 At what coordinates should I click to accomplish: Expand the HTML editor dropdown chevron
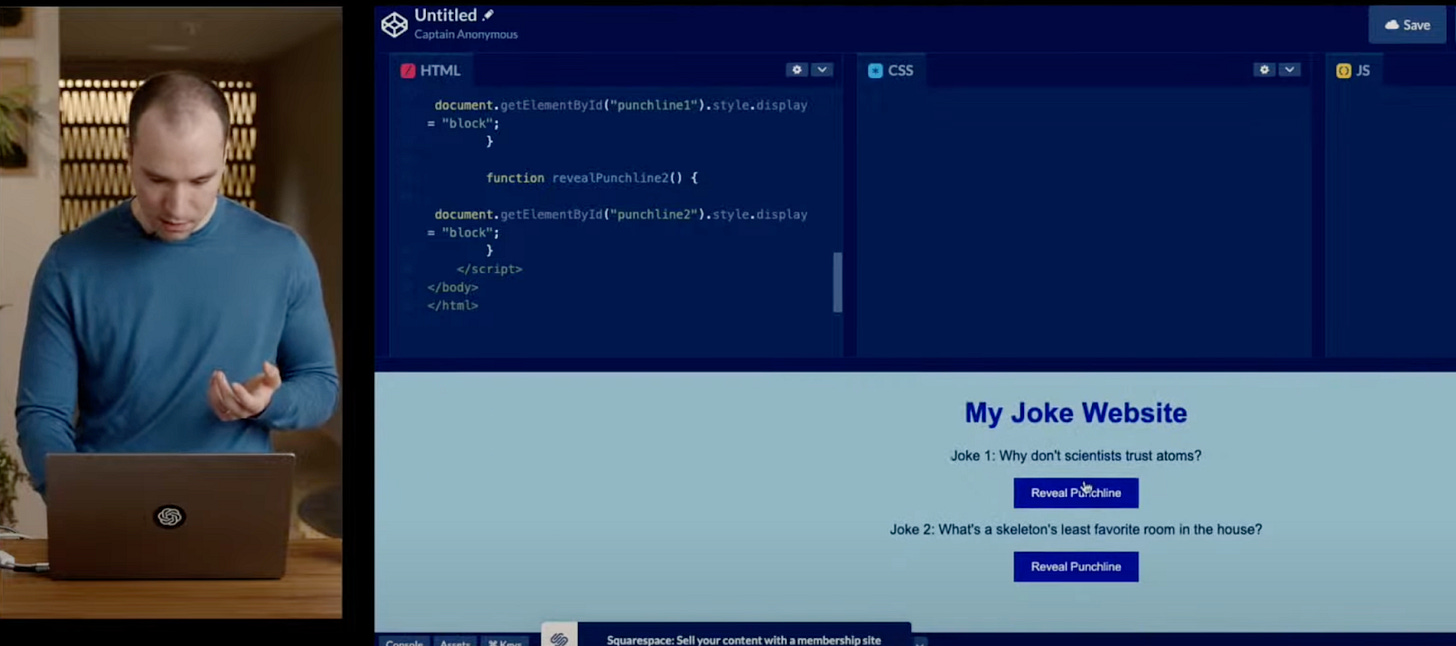click(822, 70)
